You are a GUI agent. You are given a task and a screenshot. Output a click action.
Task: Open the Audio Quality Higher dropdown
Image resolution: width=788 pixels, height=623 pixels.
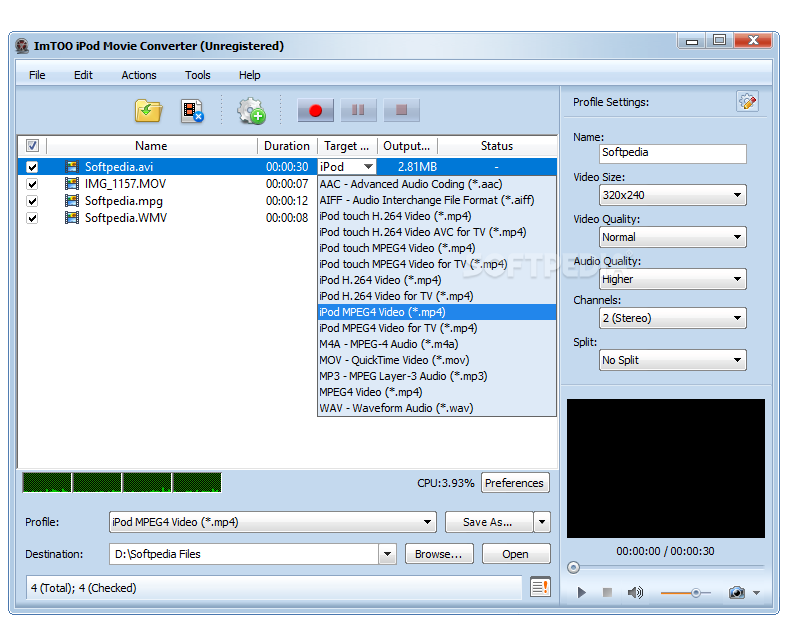click(x=672, y=279)
